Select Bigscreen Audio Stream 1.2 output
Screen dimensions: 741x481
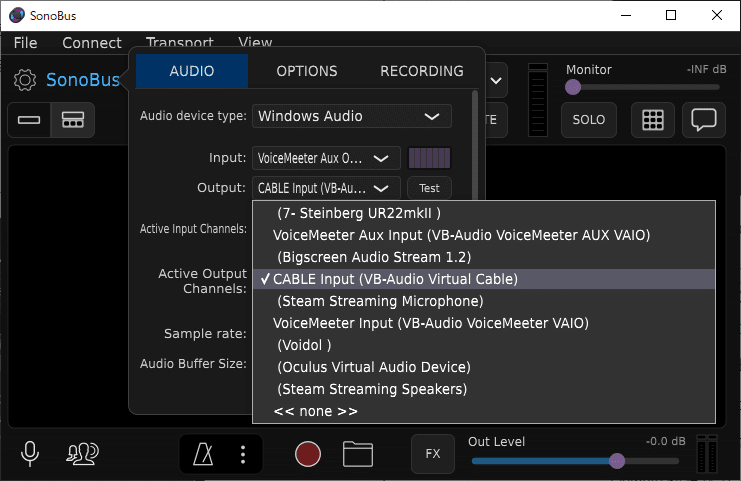point(484,257)
